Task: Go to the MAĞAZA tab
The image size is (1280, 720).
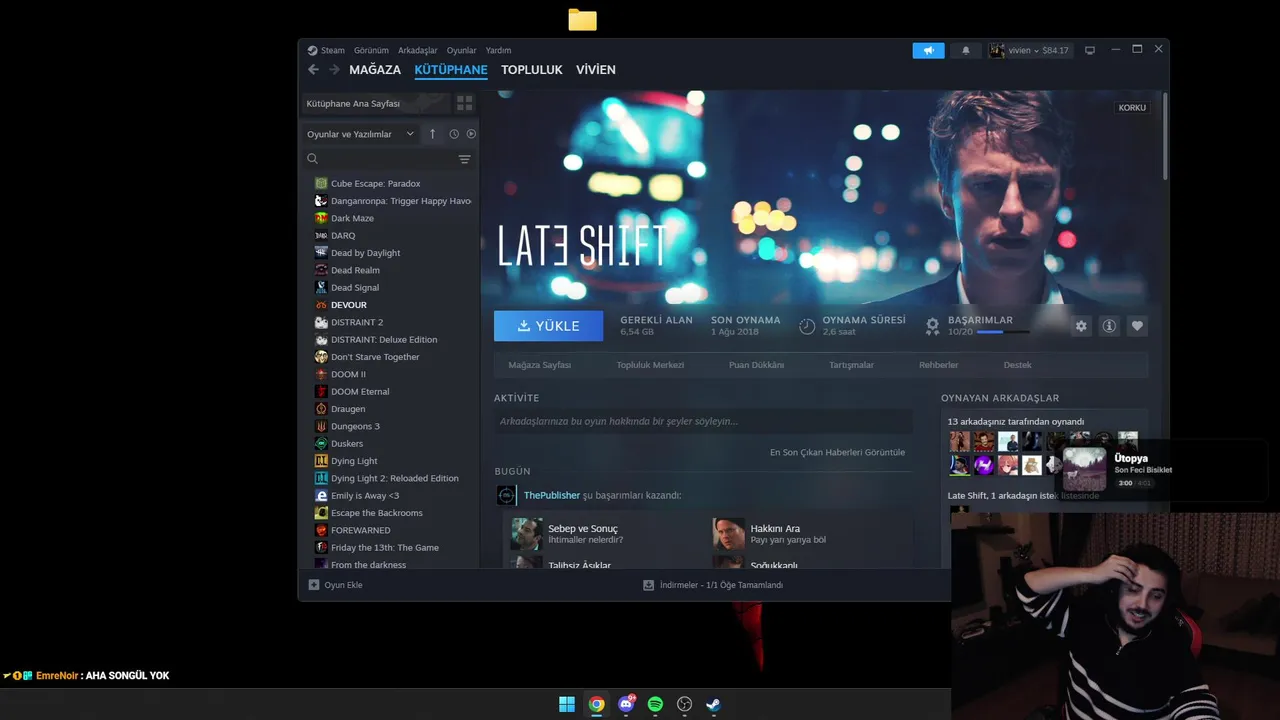Action: click(x=375, y=70)
